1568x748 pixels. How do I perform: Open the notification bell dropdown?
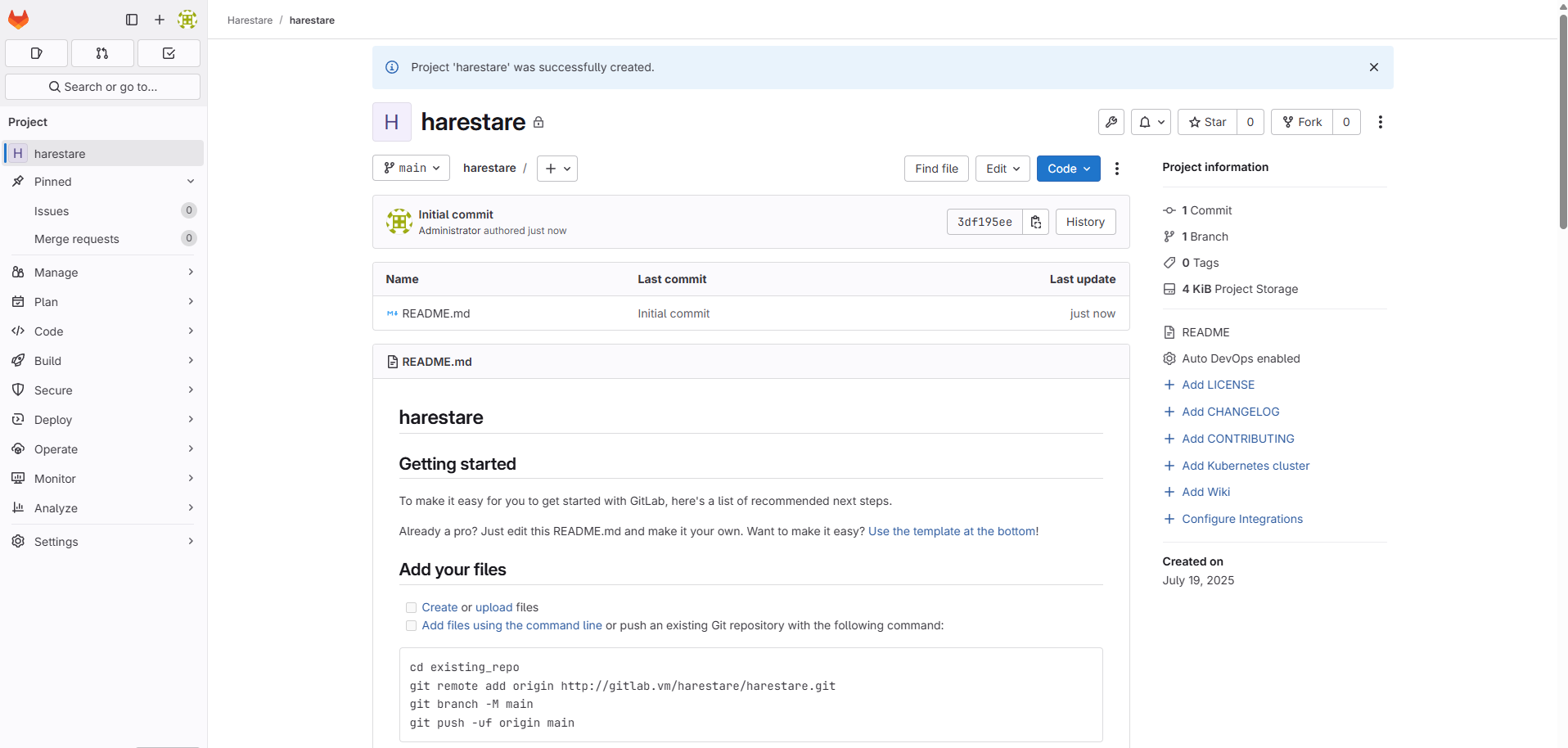1151,122
